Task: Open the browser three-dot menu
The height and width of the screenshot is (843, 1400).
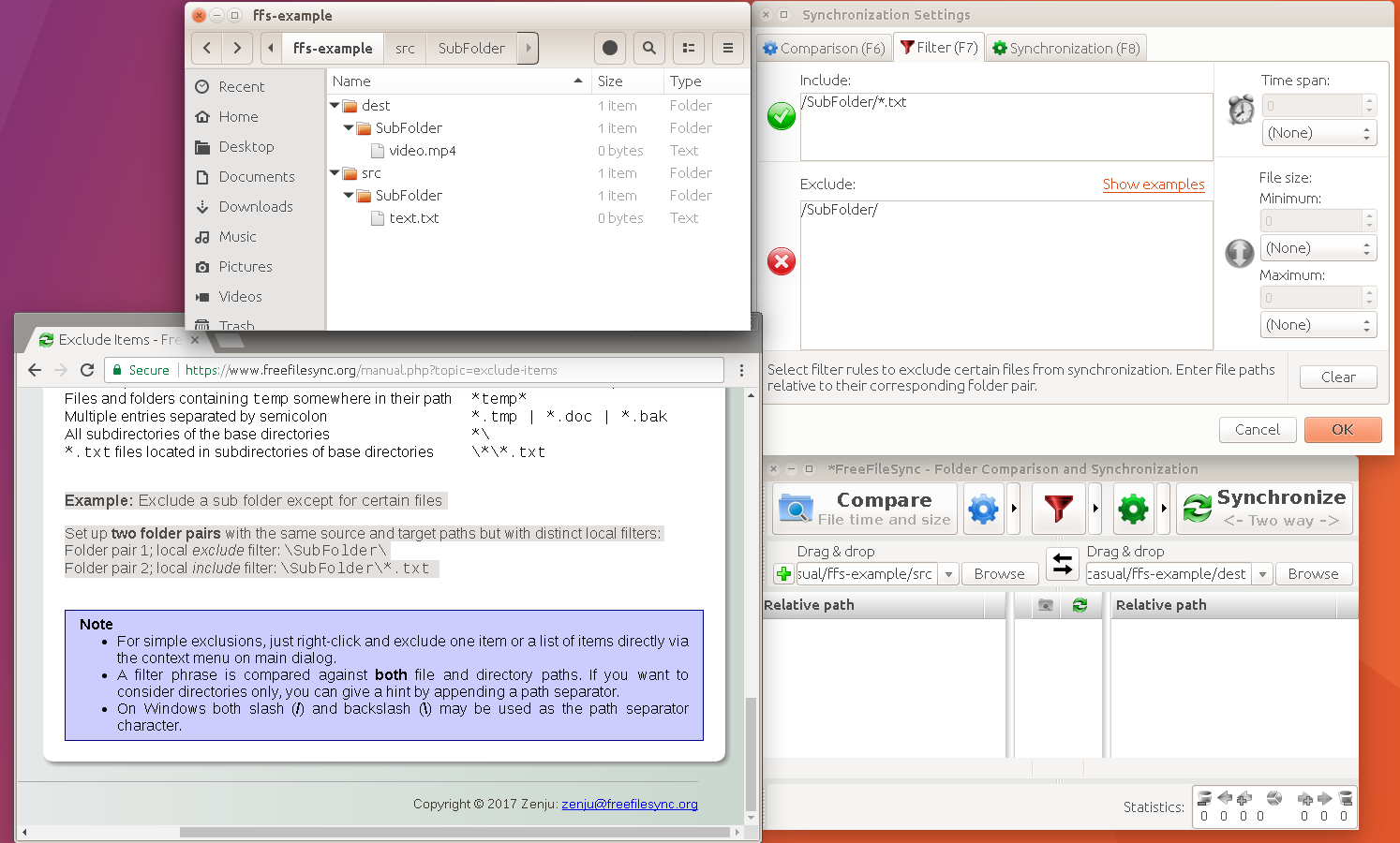Action: (x=741, y=370)
